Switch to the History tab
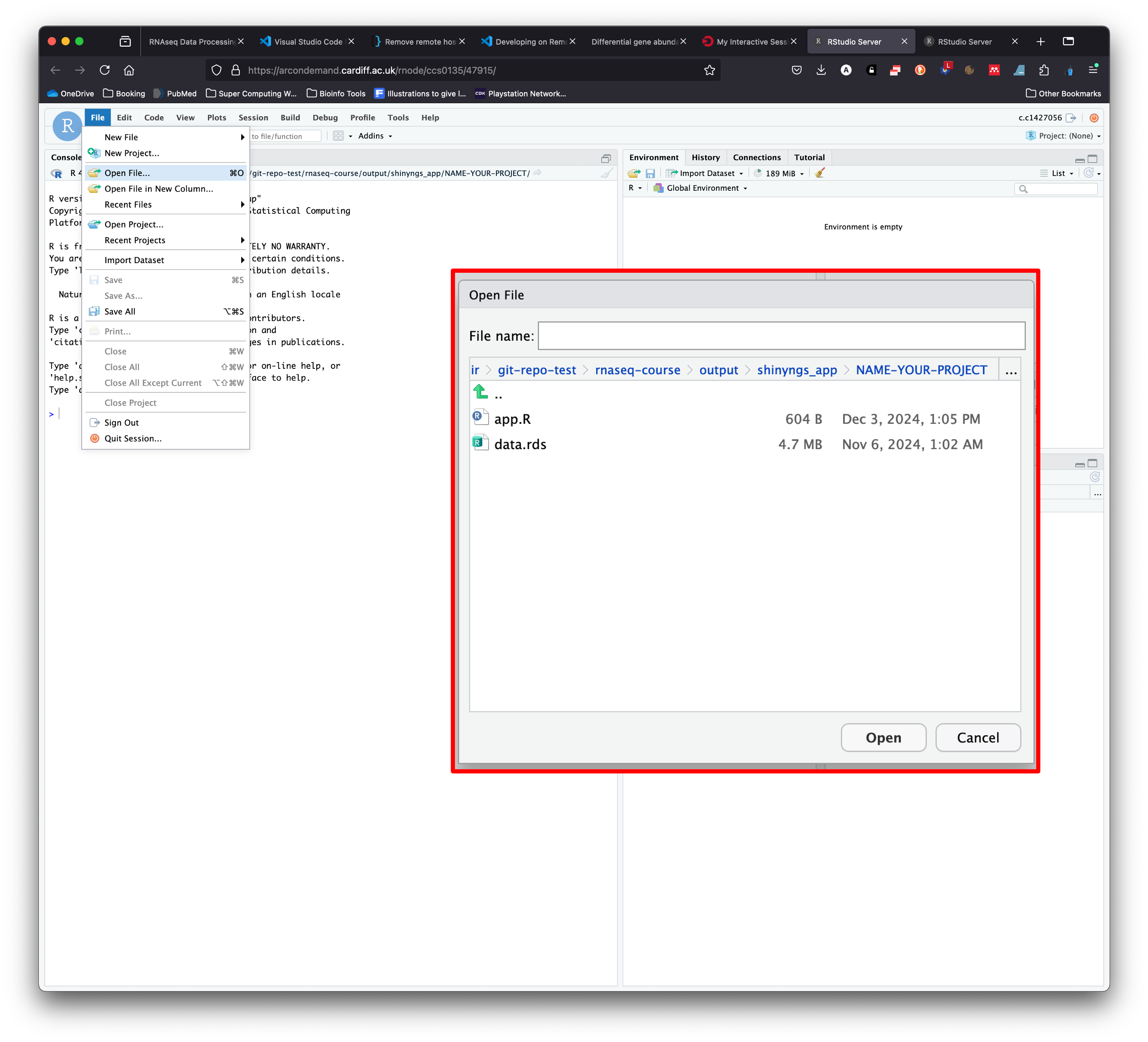The image size is (1148, 1042). coord(706,157)
